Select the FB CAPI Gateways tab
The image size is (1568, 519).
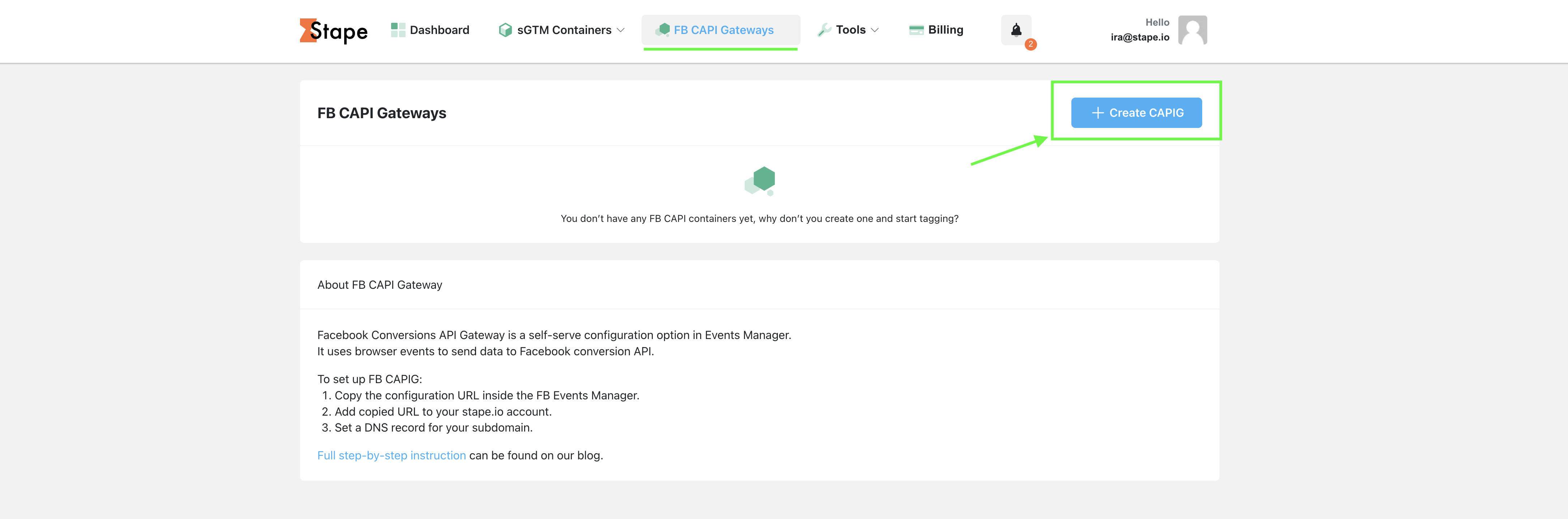tap(721, 30)
